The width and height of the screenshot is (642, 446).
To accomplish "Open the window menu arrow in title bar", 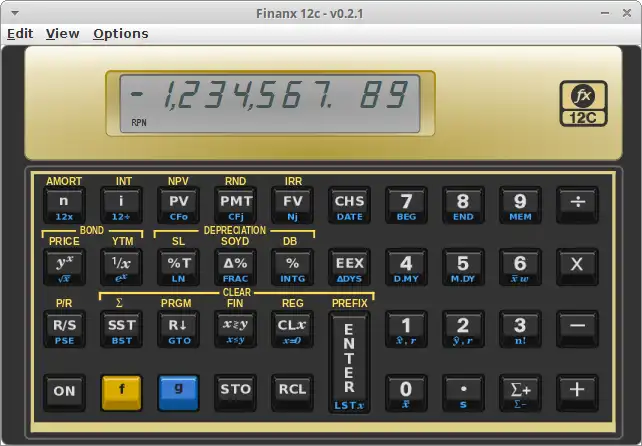I will pos(15,13).
